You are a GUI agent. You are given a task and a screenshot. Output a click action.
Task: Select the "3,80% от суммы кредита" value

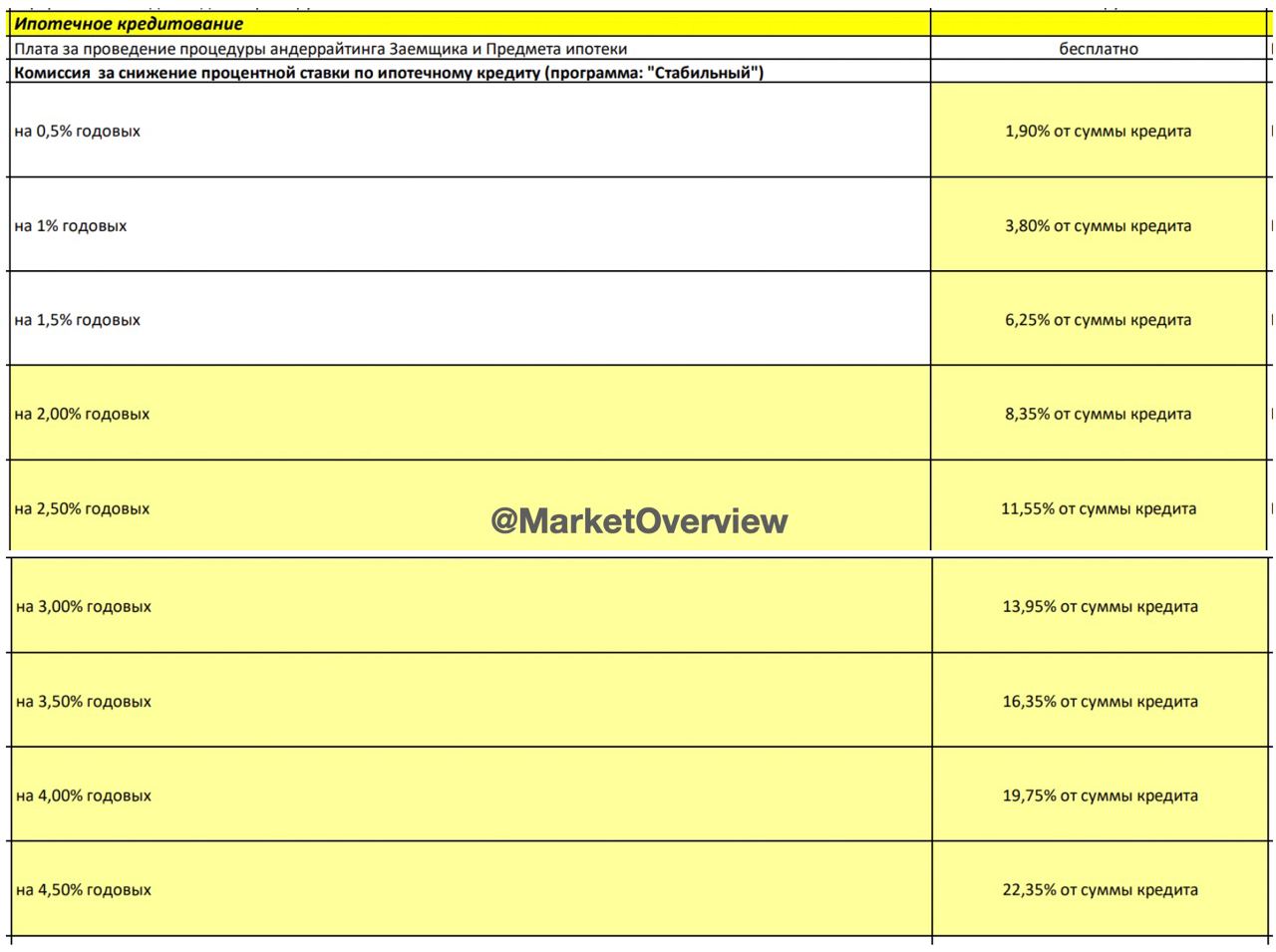coord(1098,226)
